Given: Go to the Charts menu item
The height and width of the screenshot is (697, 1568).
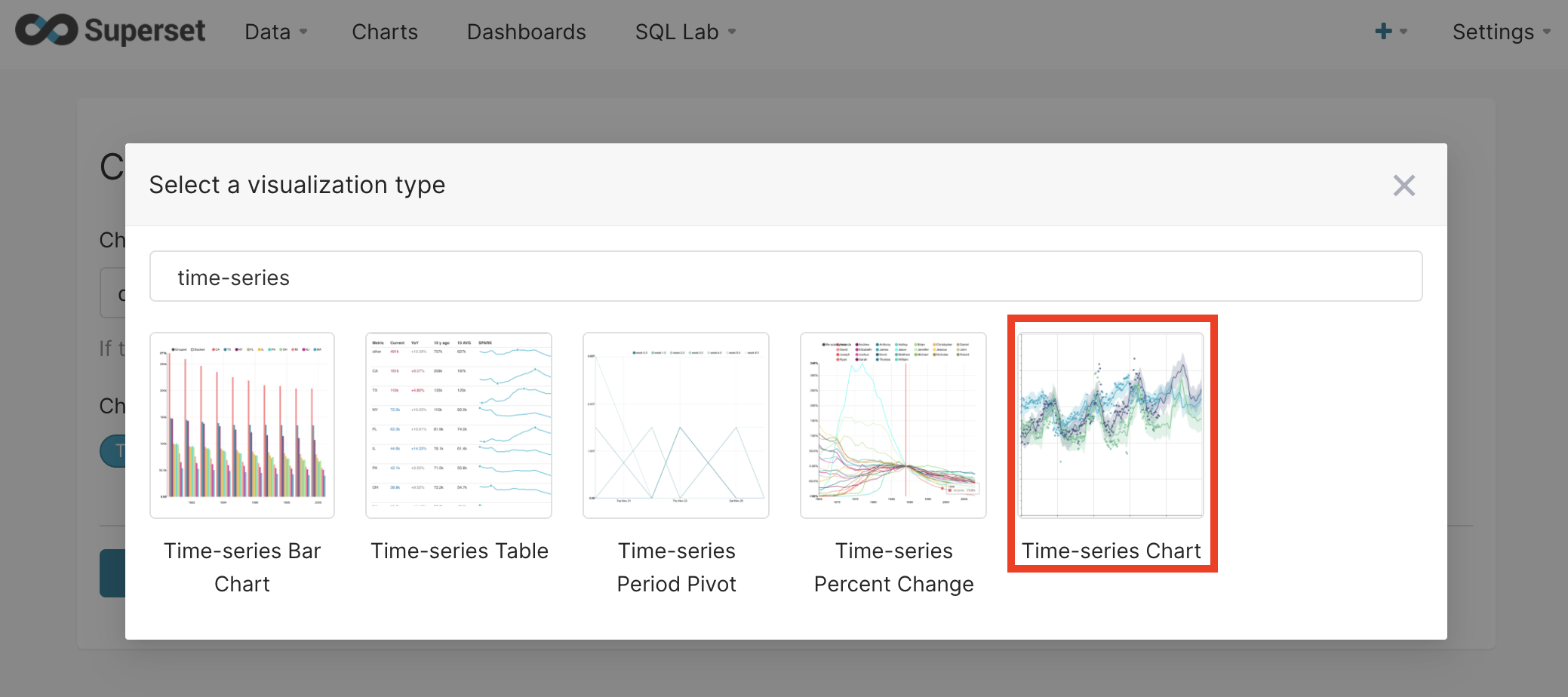Looking at the screenshot, I should point(385,32).
